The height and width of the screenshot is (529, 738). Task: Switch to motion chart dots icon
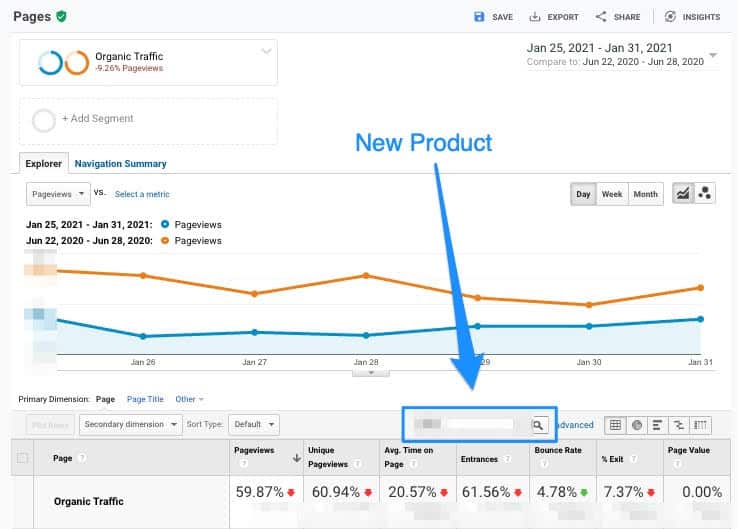pyautogui.click(x=705, y=193)
